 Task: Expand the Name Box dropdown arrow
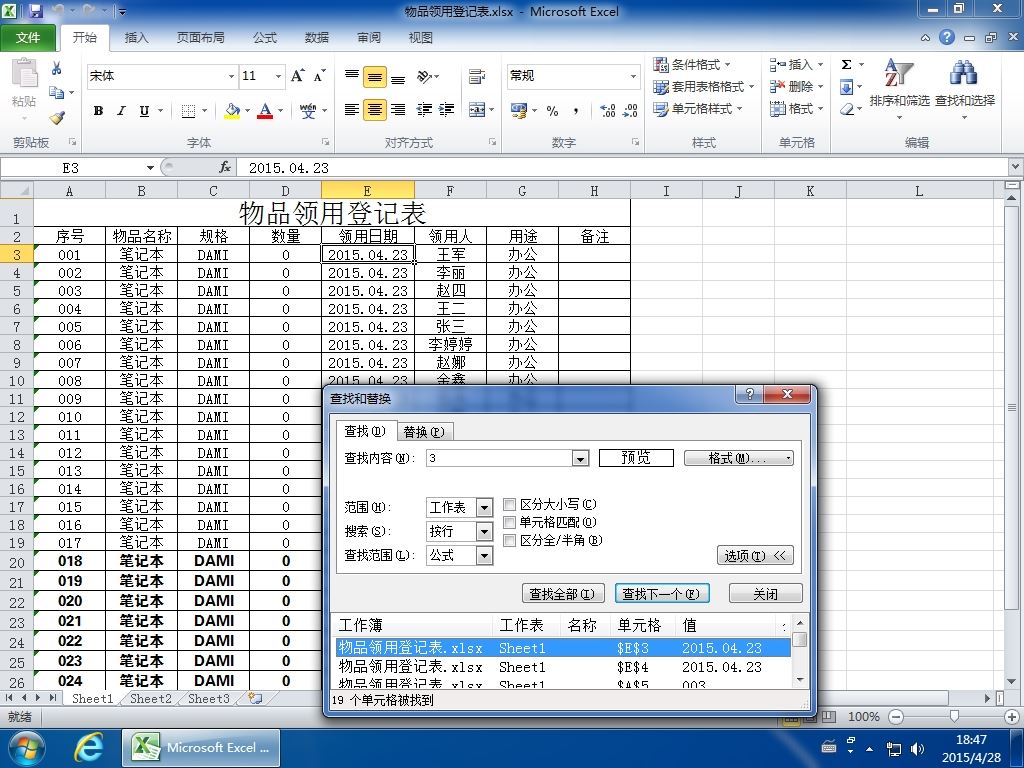point(150,168)
